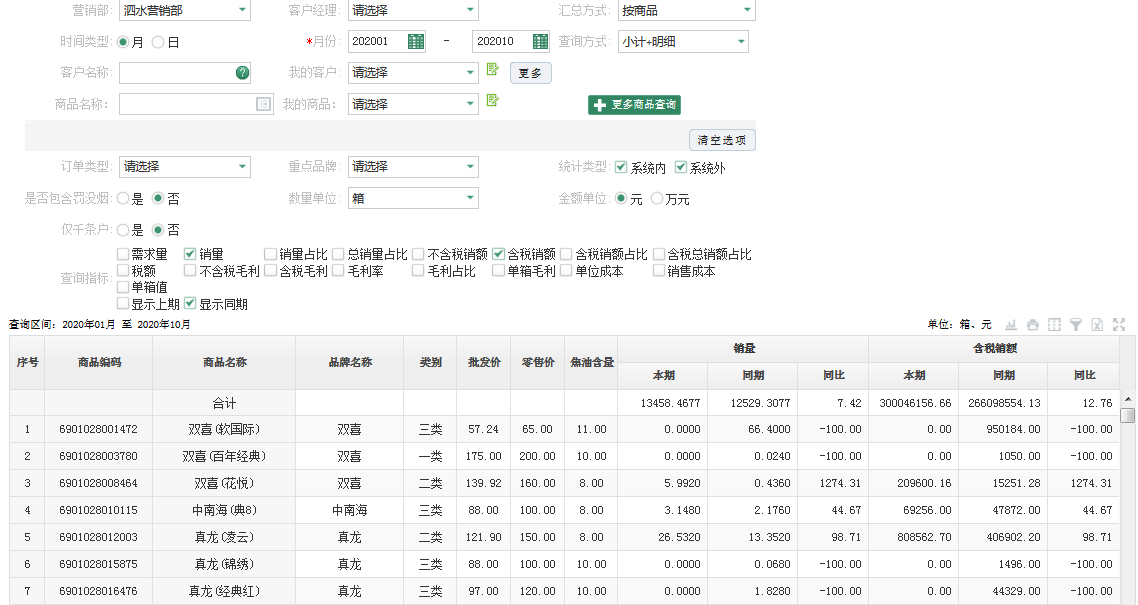Viewport: 1138px width, 605px height.
Task: Click the 真龙(锦绣) product name cell
Action: coord(224,564)
